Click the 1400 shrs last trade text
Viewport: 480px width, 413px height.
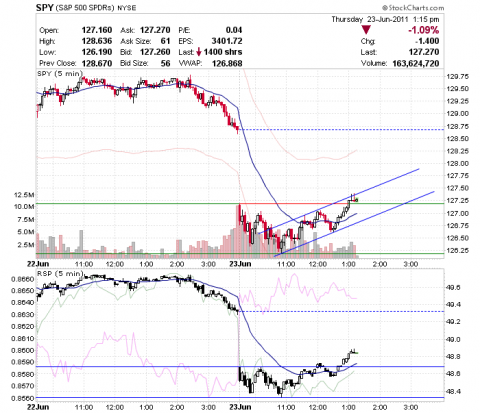223,52
